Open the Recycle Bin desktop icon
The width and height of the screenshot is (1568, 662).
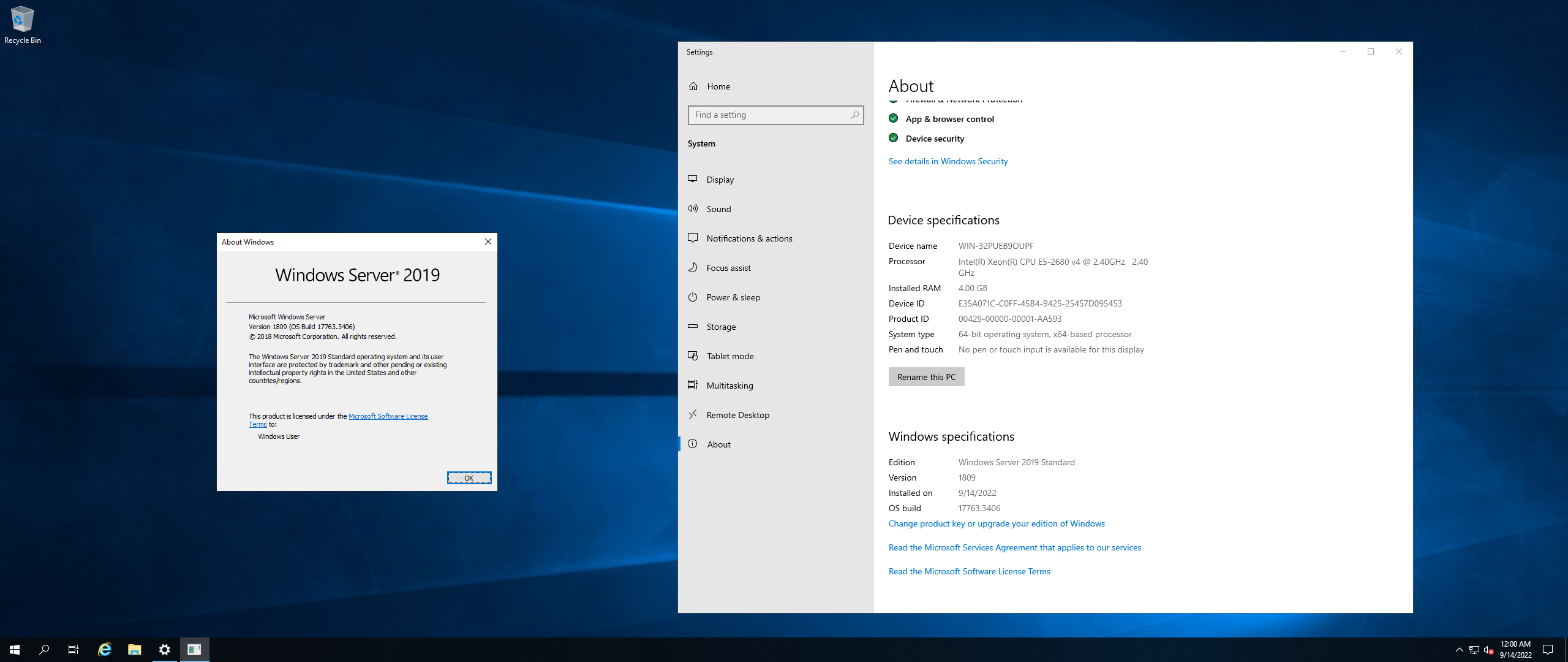point(22,25)
